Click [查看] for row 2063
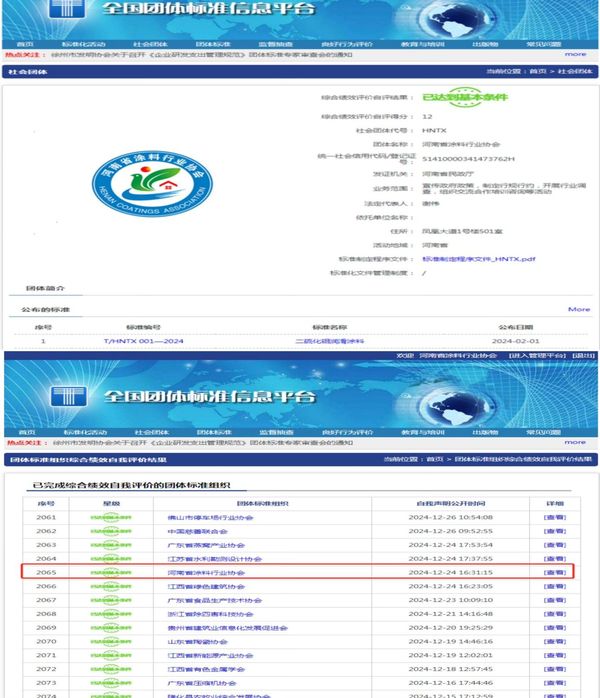This screenshot has height=698, width=600. click(x=555, y=545)
